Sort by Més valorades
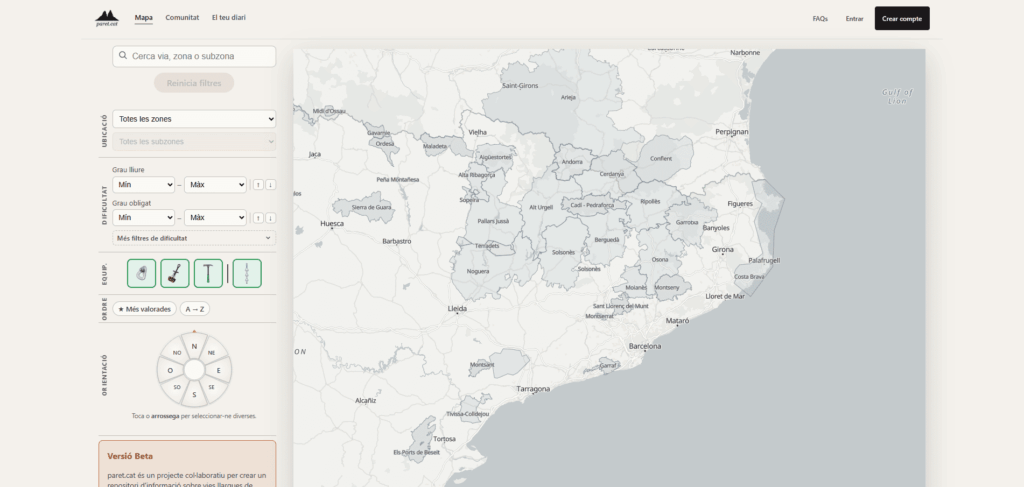Screen dimensions: 1024x487 click(x=144, y=309)
